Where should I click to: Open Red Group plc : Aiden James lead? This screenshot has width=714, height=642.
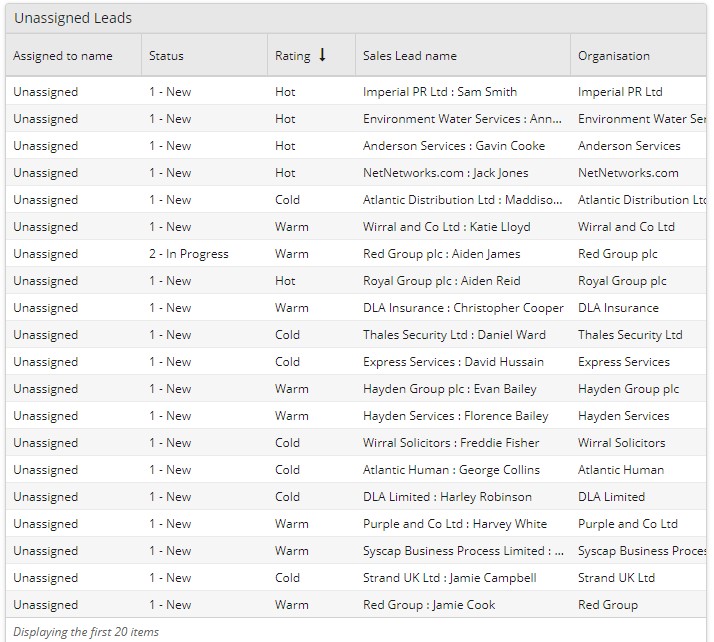click(442, 254)
